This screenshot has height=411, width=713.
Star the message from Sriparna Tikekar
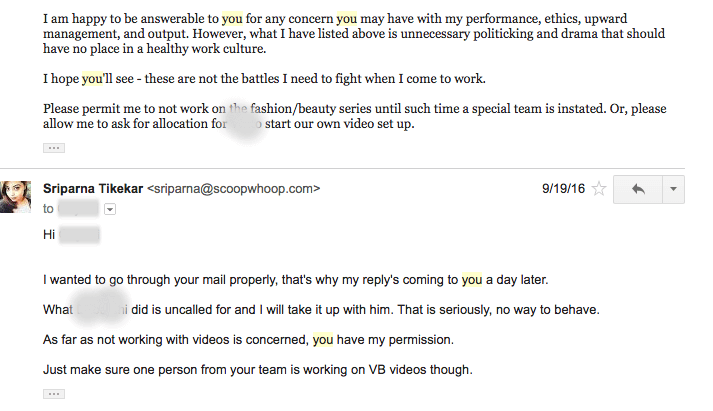coord(599,188)
